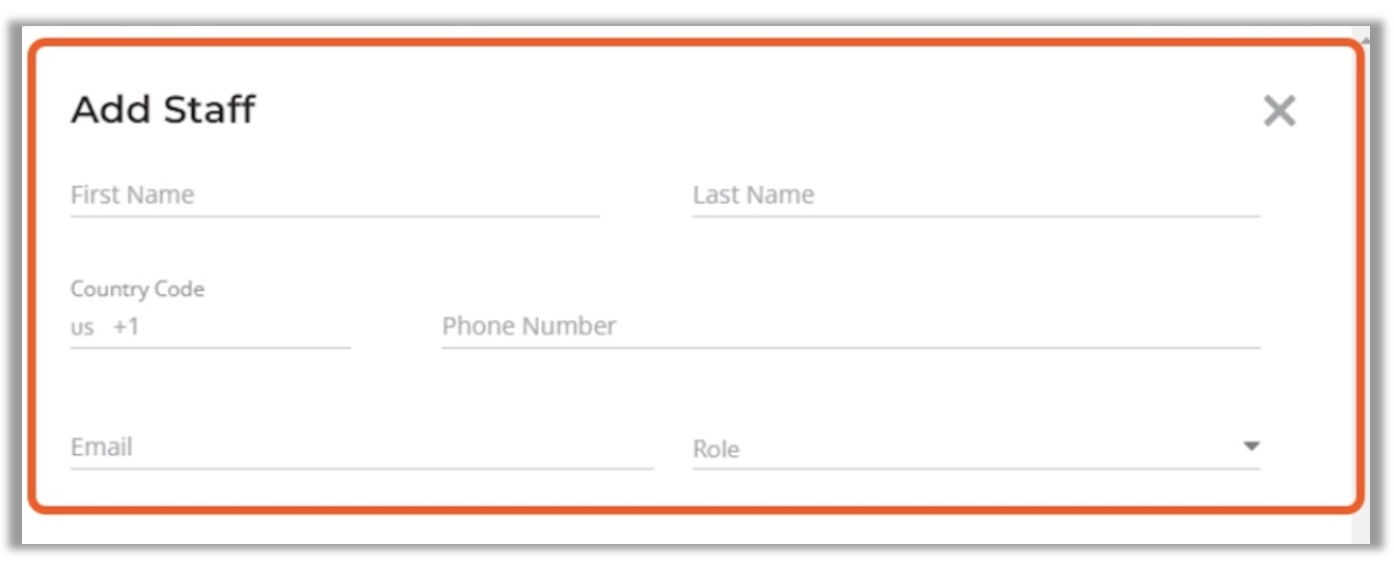The width and height of the screenshot is (1394, 566).
Task: Click the "First Name" placeholder text
Action: point(132,195)
